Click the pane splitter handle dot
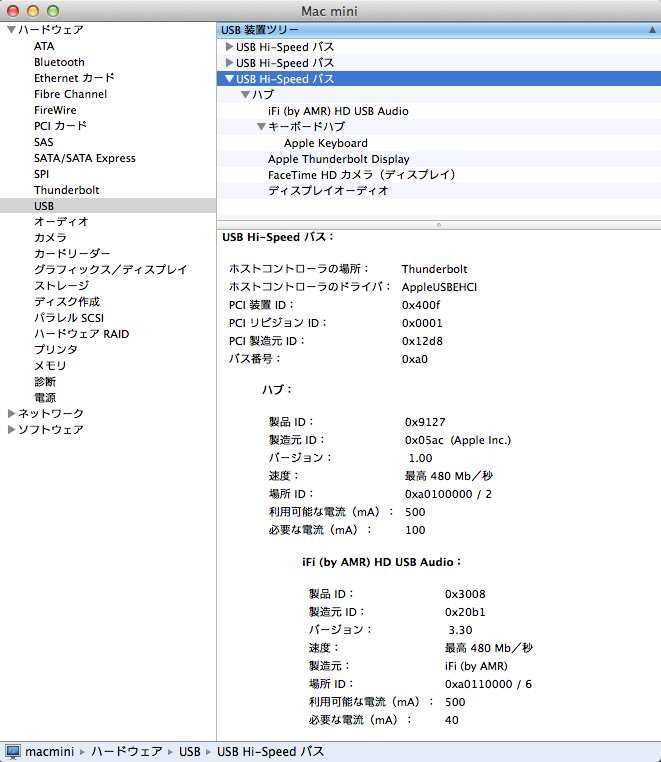661x762 pixels. pyautogui.click(x=439, y=225)
